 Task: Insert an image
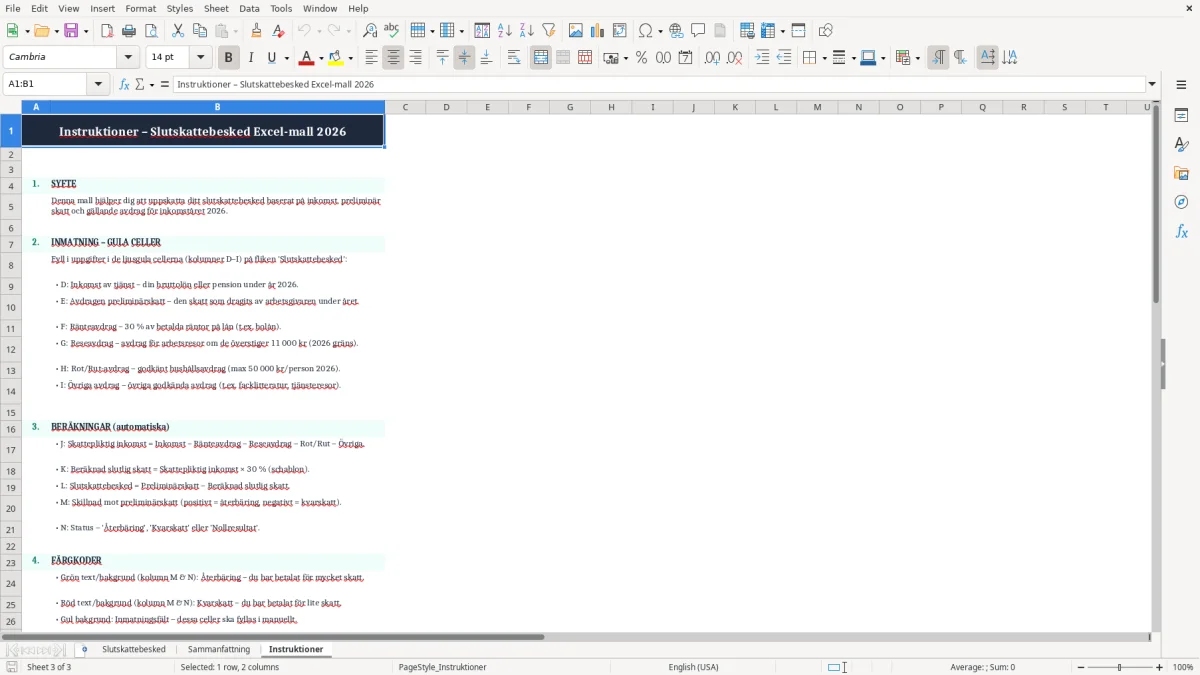pos(576,31)
